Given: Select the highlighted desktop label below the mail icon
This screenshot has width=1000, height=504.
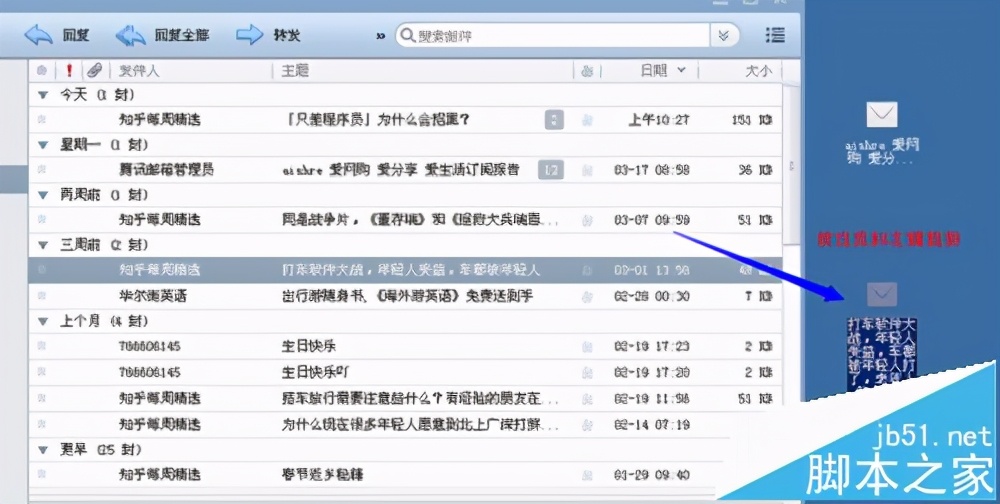Looking at the screenshot, I should 882,355.
